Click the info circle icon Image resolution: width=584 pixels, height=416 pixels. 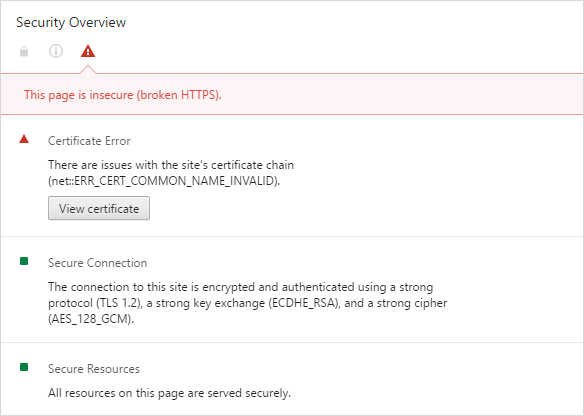pyautogui.click(x=56, y=51)
